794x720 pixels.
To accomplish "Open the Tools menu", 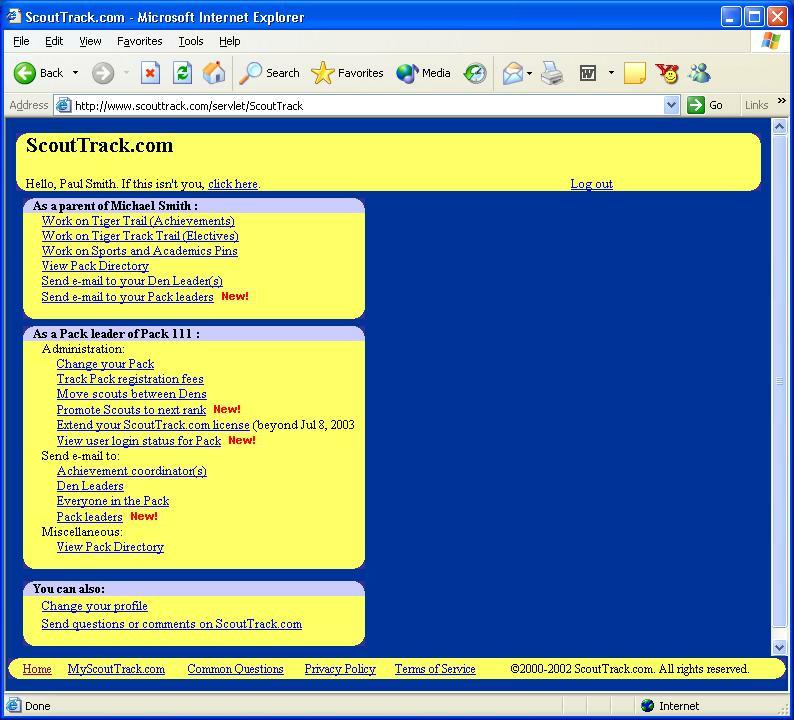I will (191, 42).
